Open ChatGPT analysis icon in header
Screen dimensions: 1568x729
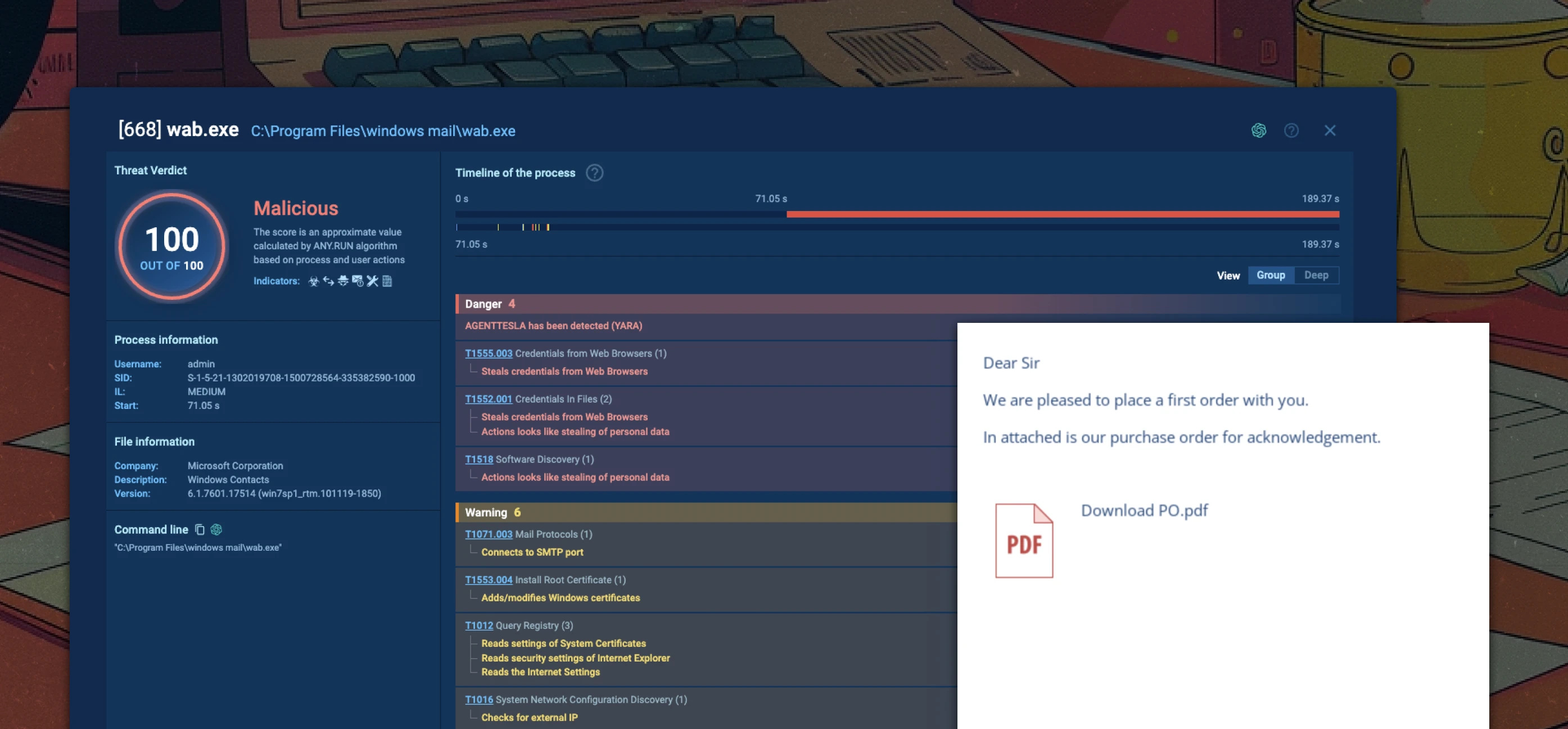coord(1258,130)
